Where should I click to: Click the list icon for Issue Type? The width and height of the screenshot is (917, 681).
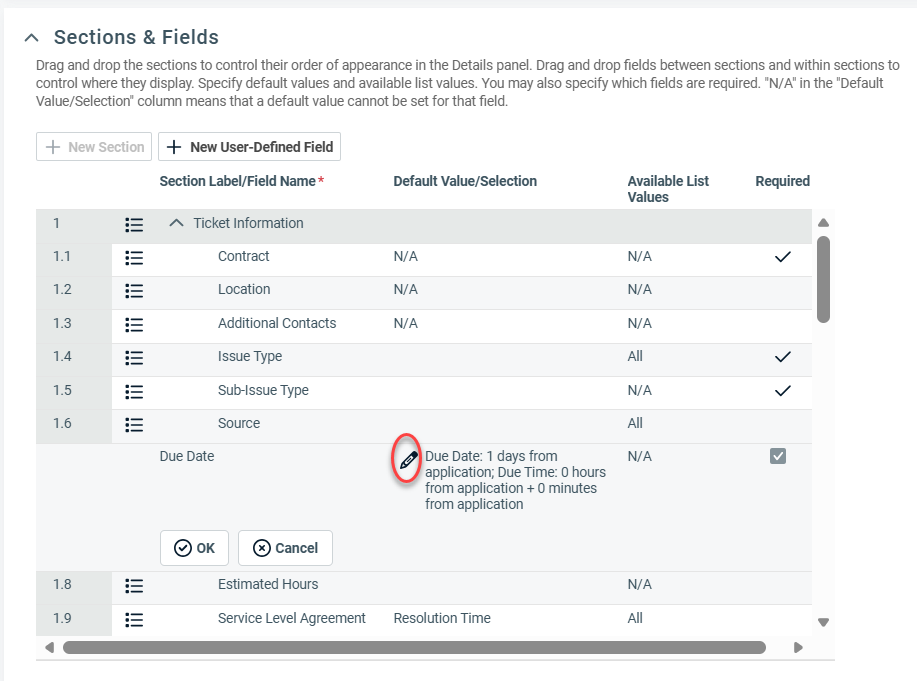(134, 357)
